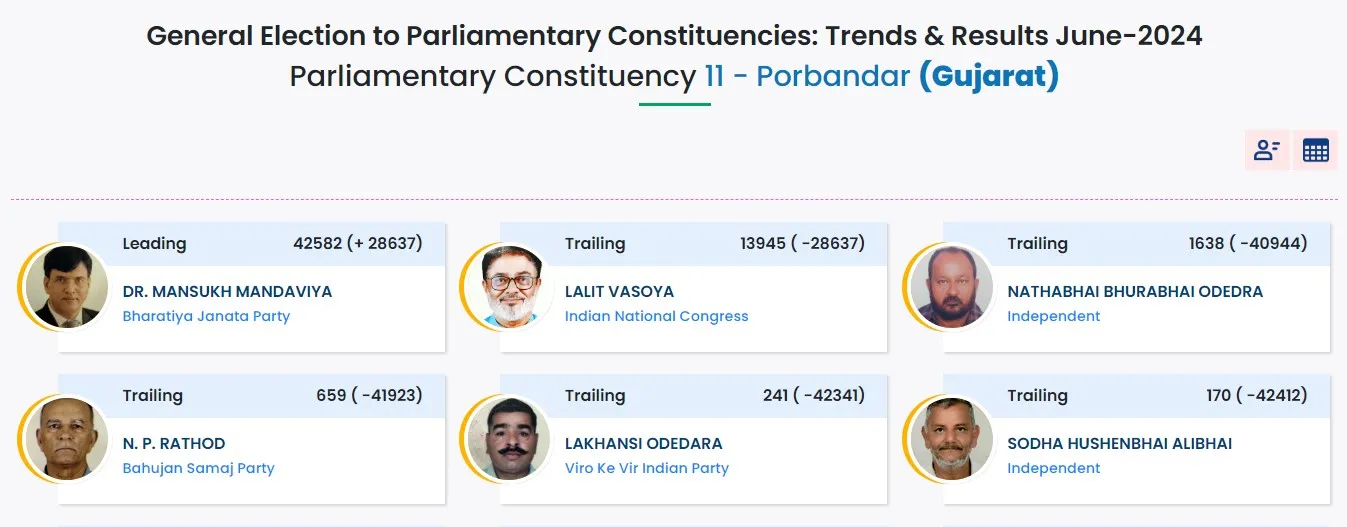Image resolution: width=1347 pixels, height=527 pixels.
Task: Click the LALIT VASOYA name
Action: click(619, 292)
